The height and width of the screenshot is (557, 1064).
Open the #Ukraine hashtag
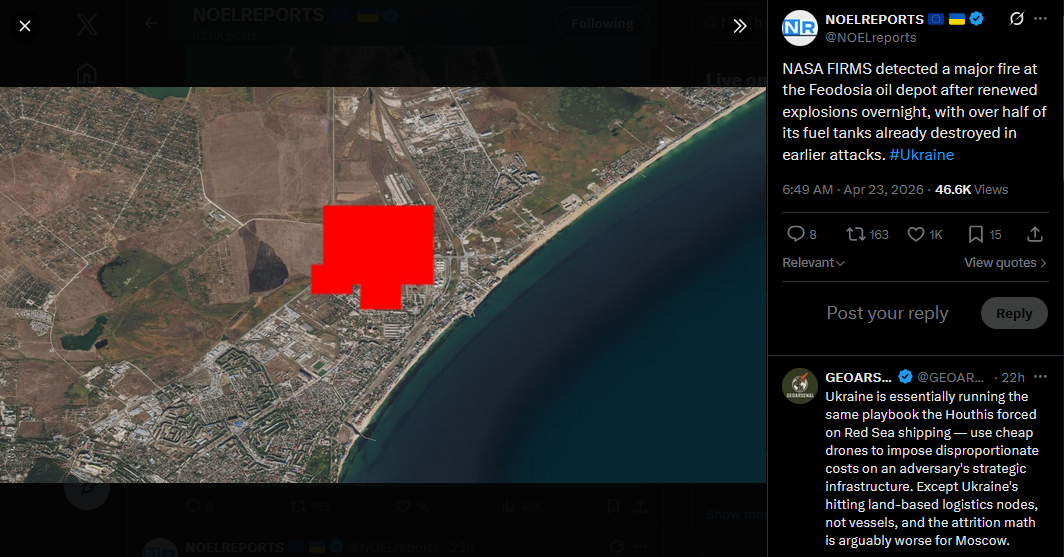922,155
